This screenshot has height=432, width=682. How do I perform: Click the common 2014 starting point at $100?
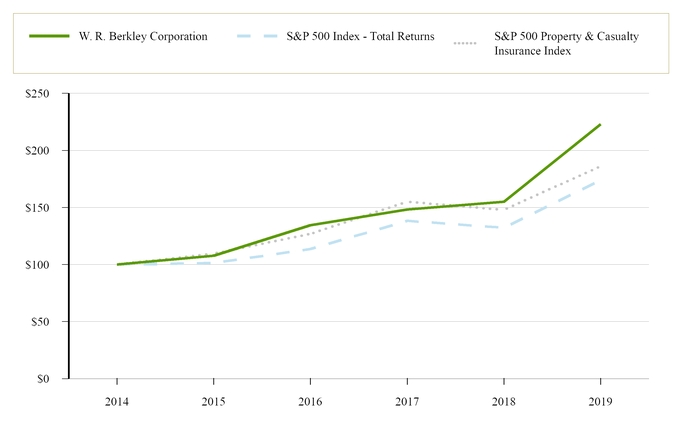[118, 264]
